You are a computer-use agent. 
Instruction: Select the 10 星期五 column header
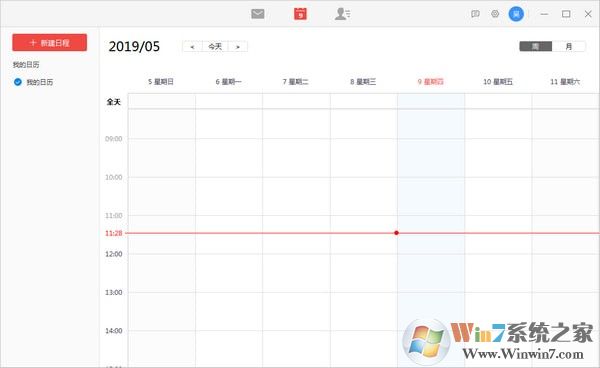[498, 82]
